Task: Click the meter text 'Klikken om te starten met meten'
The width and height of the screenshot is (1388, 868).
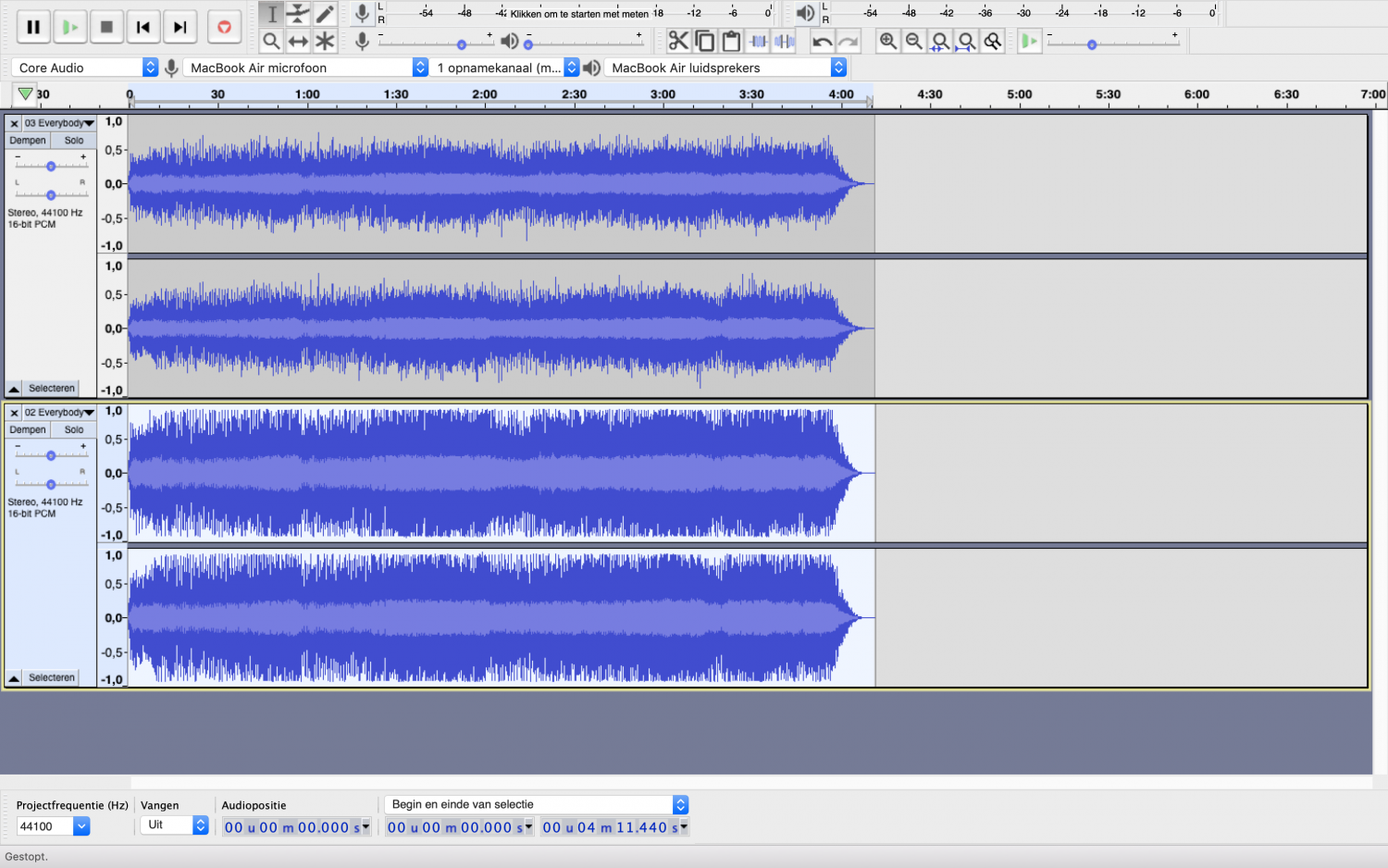Action: (579, 14)
